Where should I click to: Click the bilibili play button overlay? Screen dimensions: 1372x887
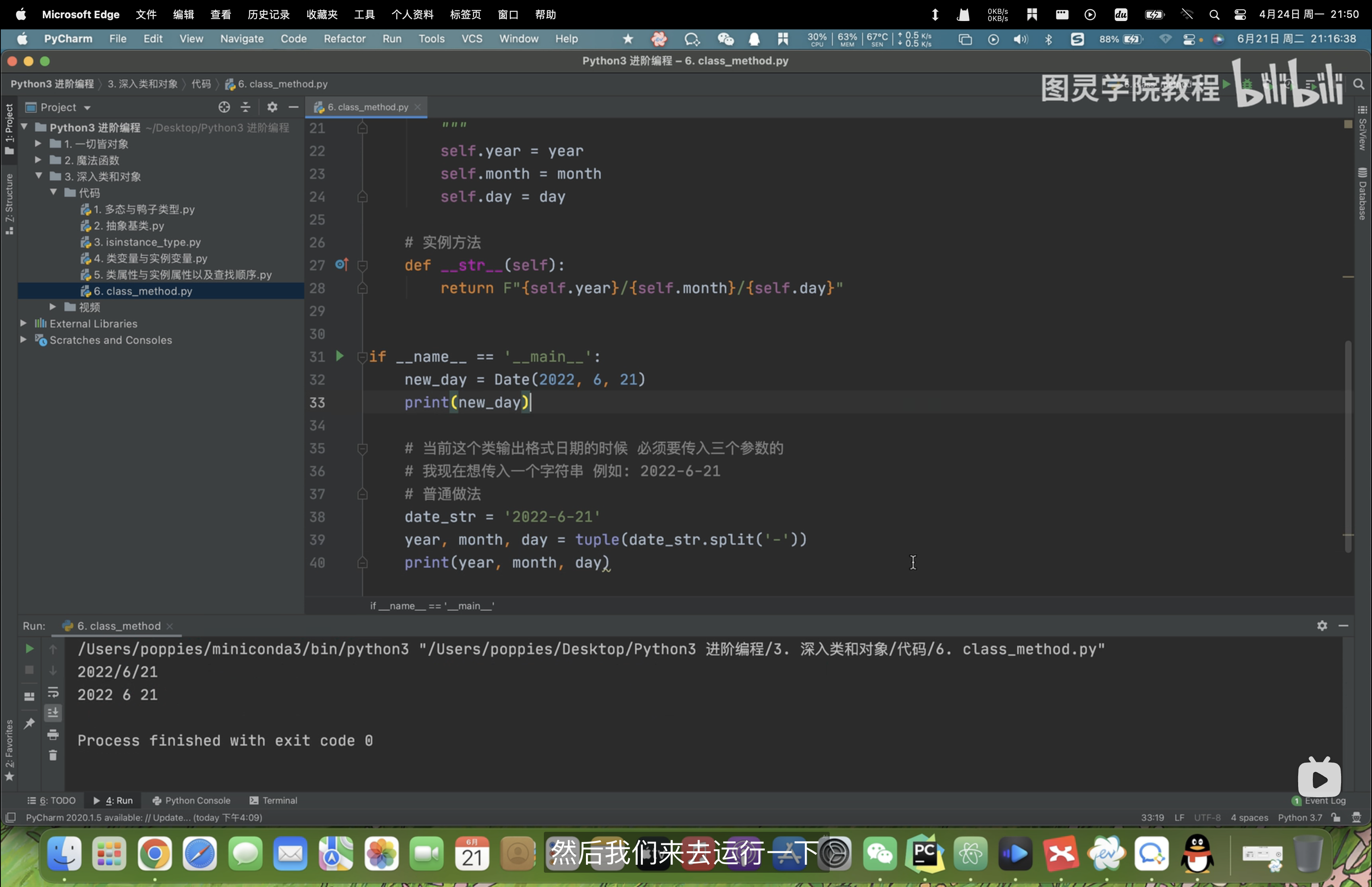(1320, 778)
